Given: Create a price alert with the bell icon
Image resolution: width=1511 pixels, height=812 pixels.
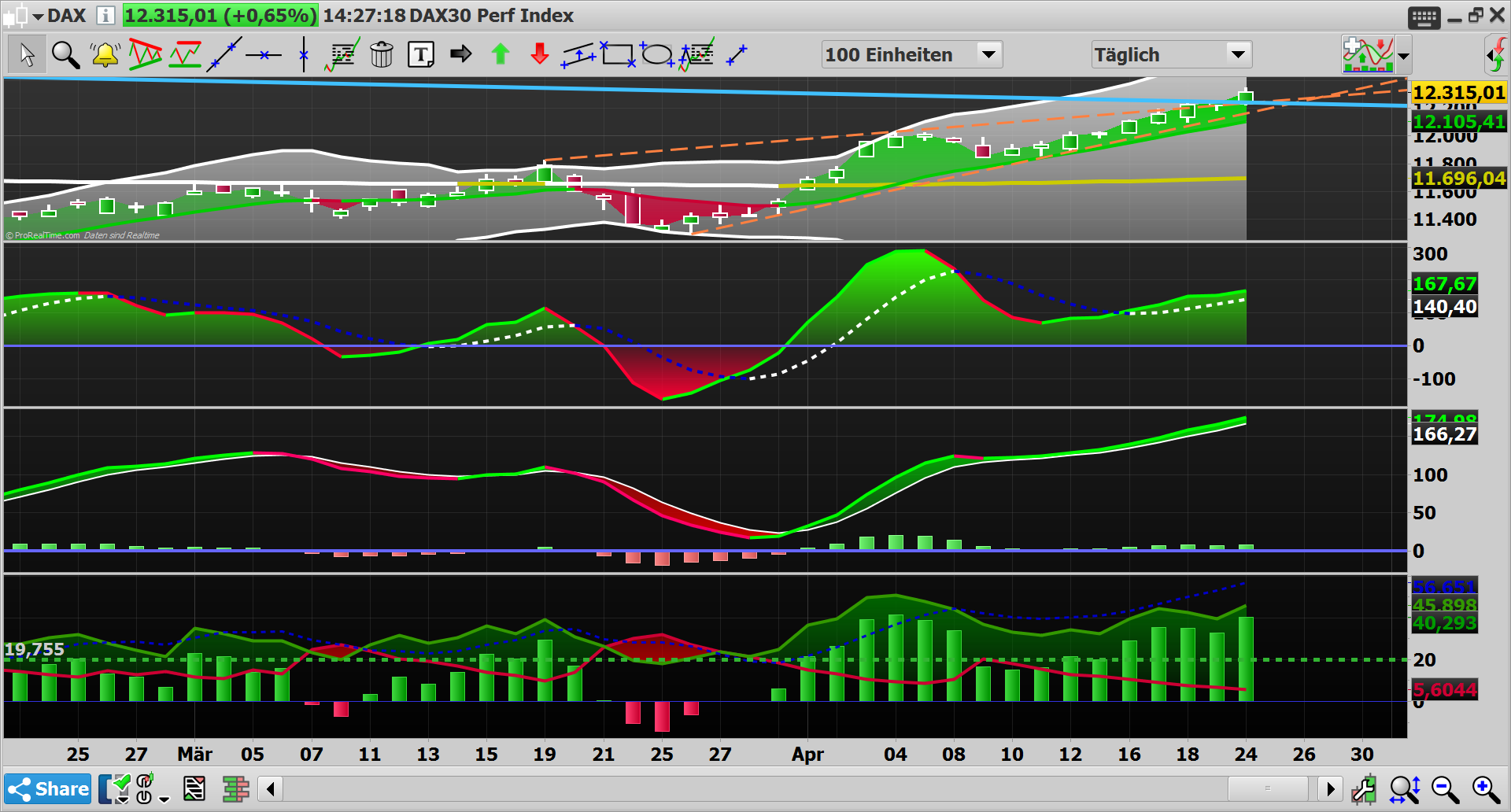Looking at the screenshot, I should (x=105, y=54).
